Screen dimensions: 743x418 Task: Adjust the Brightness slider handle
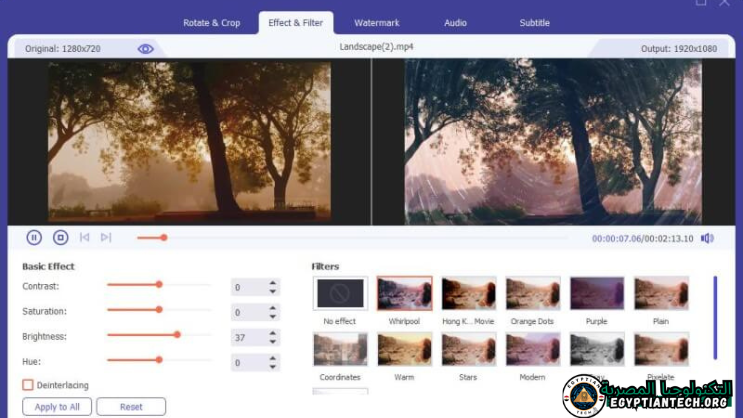pyautogui.click(x=177, y=335)
